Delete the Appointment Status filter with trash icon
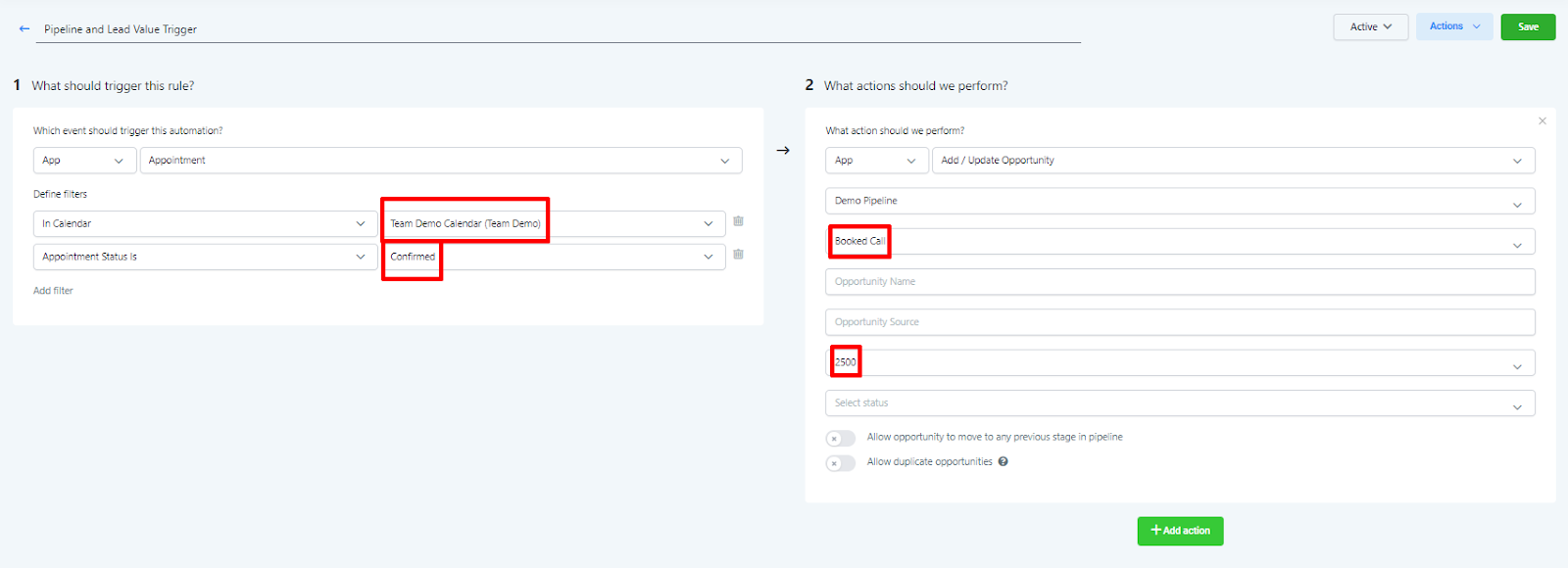Image resolution: width=1568 pixels, height=568 pixels. 738,255
